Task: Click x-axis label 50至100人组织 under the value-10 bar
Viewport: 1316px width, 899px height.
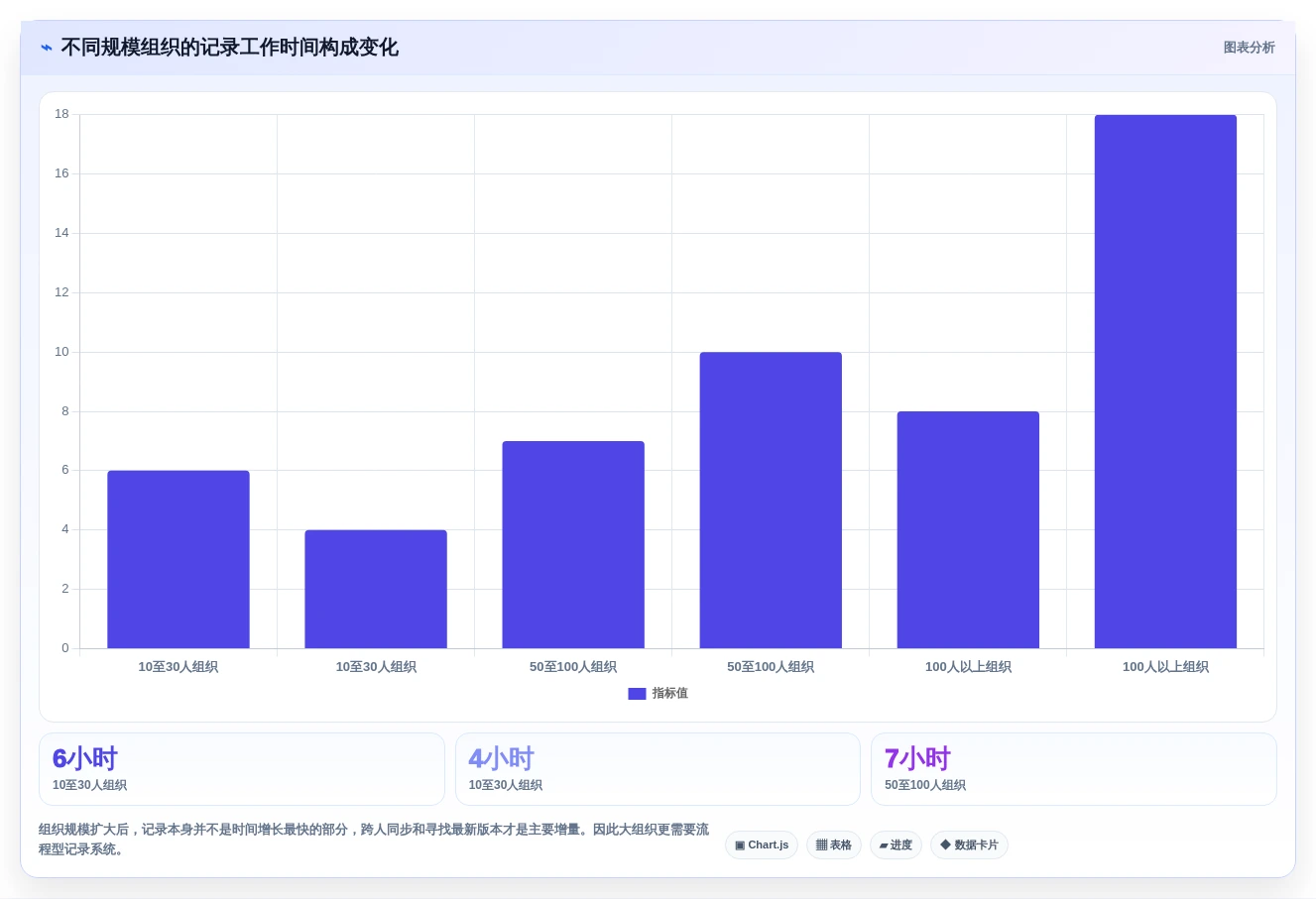Action: tap(771, 667)
